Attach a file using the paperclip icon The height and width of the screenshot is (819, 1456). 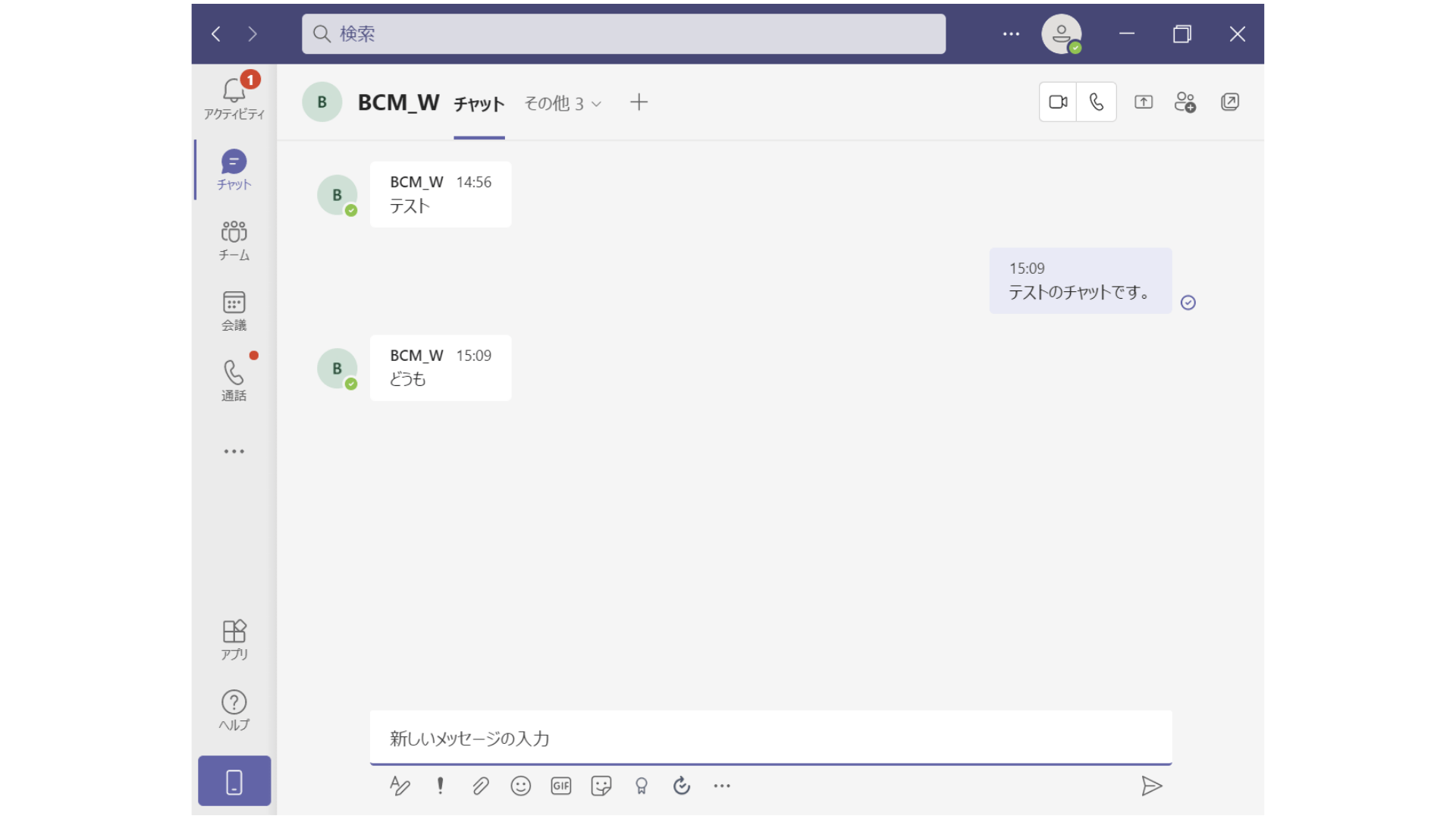(481, 786)
